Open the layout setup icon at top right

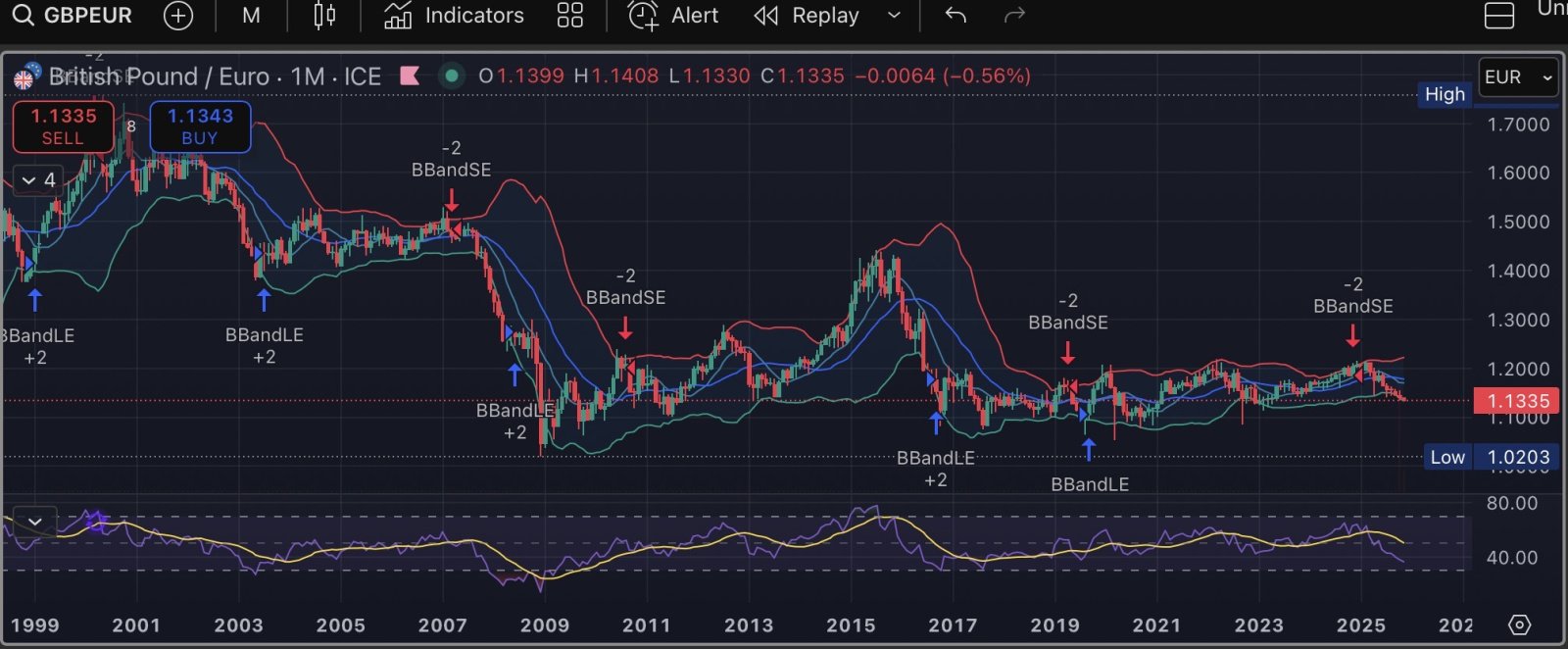point(1499,16)
